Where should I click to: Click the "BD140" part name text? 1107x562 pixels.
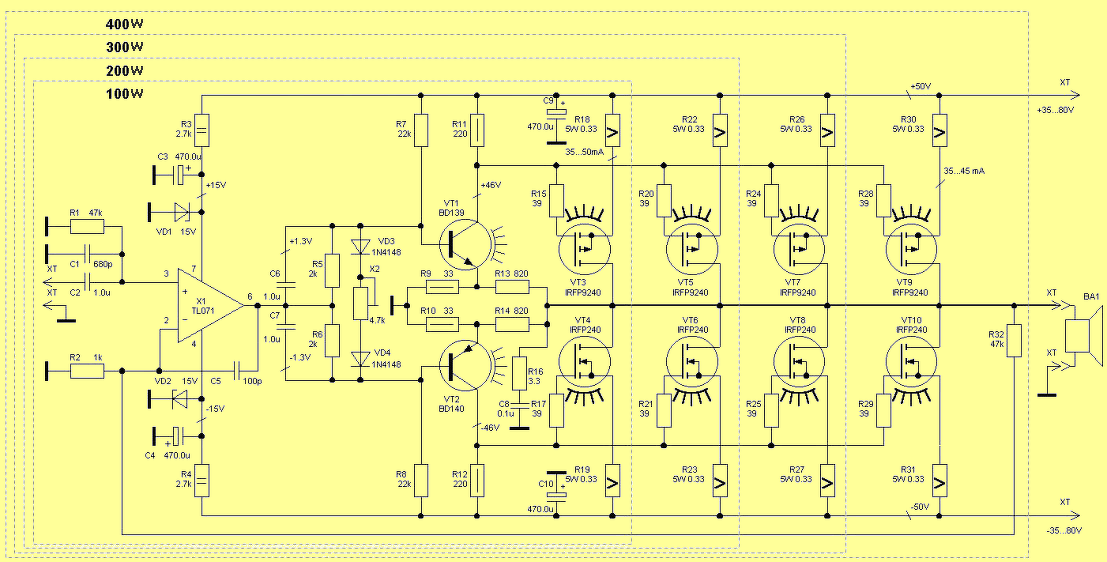coord(449,409)
